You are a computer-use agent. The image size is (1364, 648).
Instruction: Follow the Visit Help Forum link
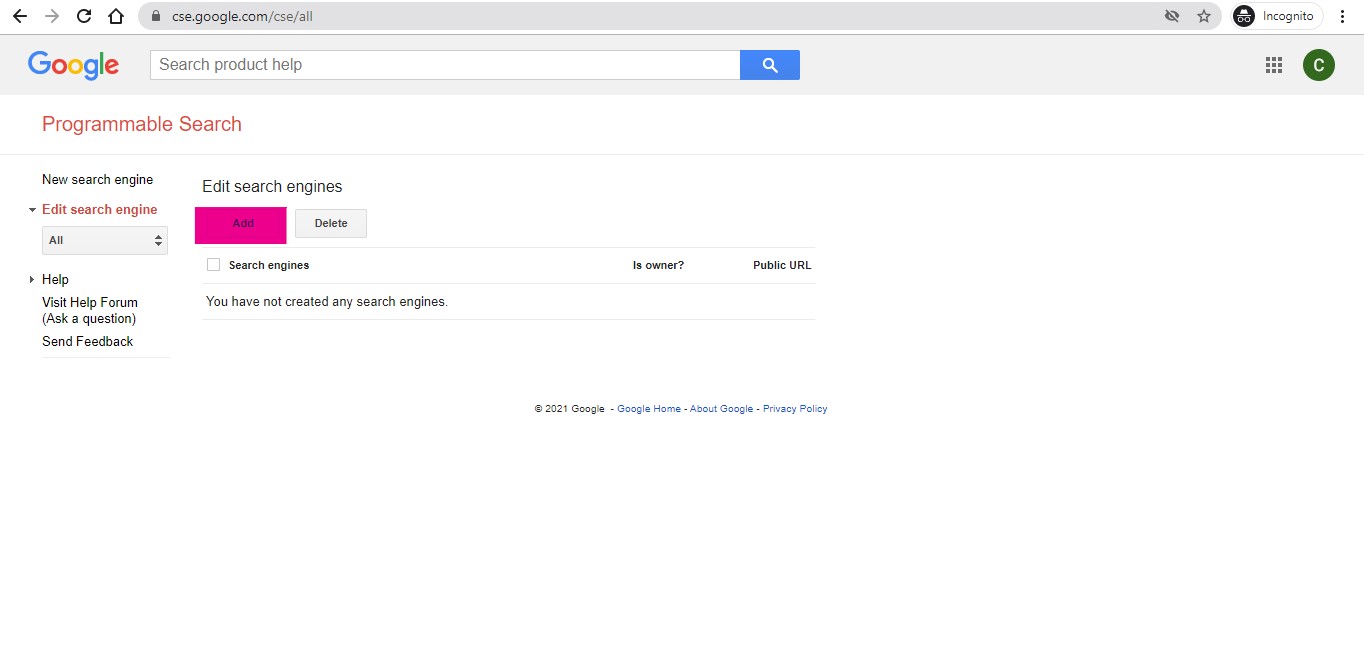coord(90,302)
